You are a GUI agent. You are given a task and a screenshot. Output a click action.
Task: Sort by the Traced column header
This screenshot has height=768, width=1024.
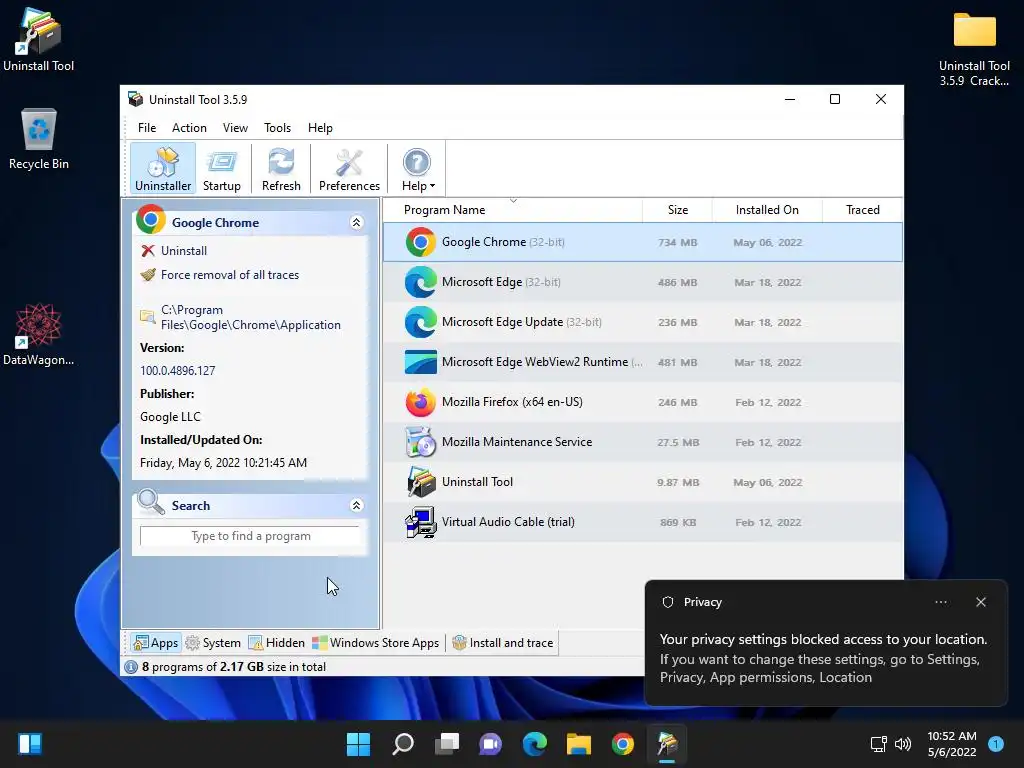pos(863,210)
